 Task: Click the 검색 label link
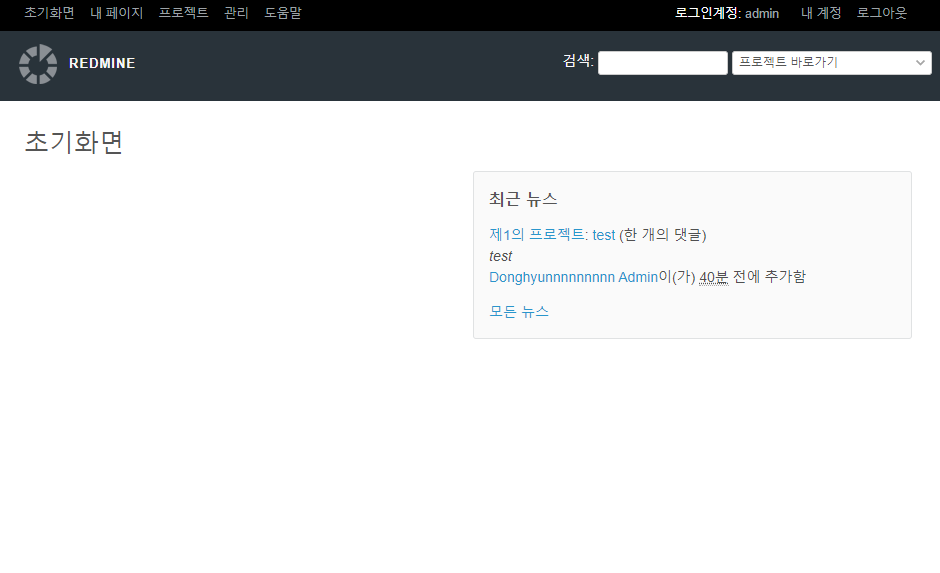pos(577,61)
